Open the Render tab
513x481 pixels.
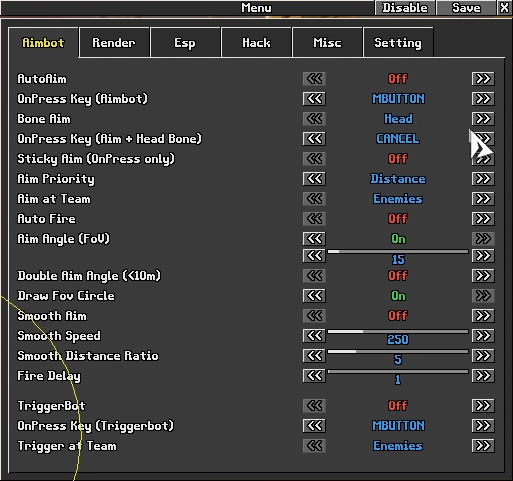click(114, 42)
